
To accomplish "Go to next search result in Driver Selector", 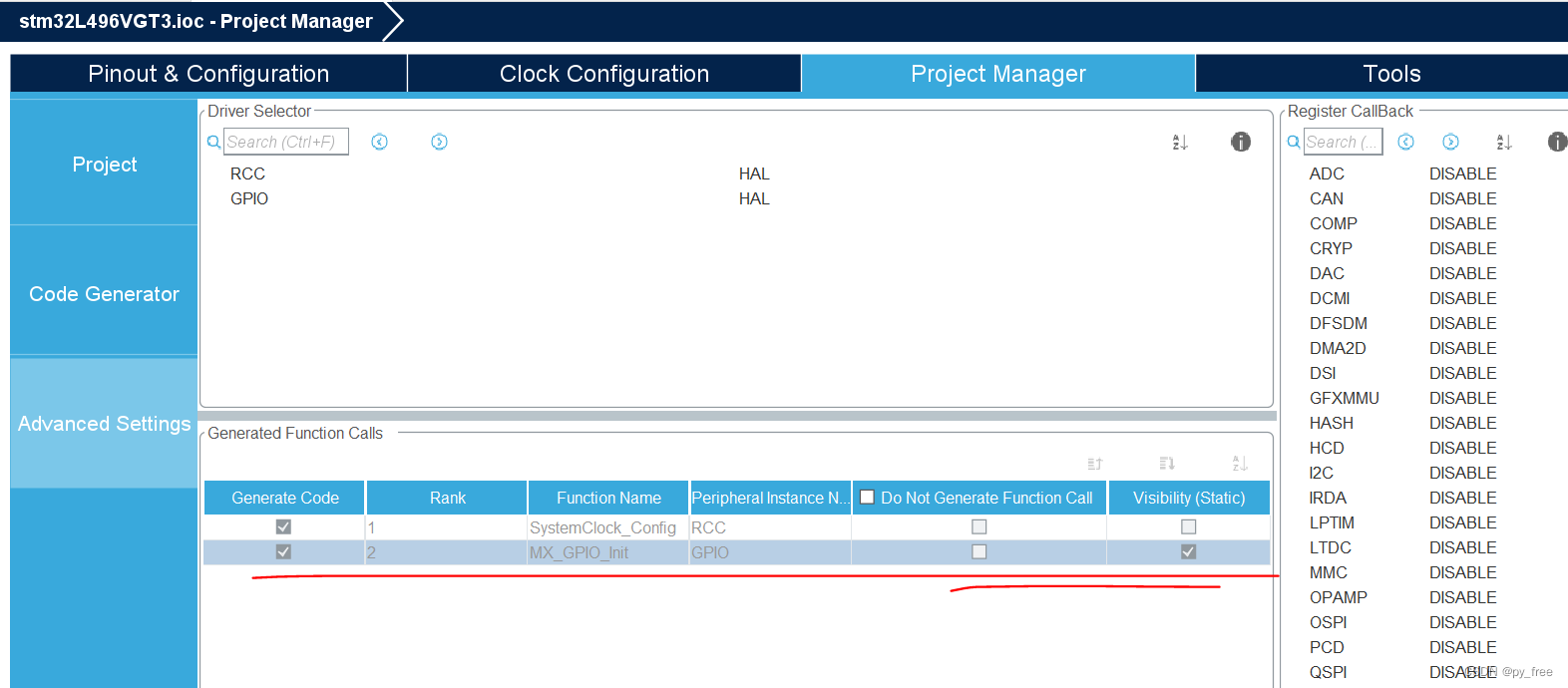I will pos(439,142).
